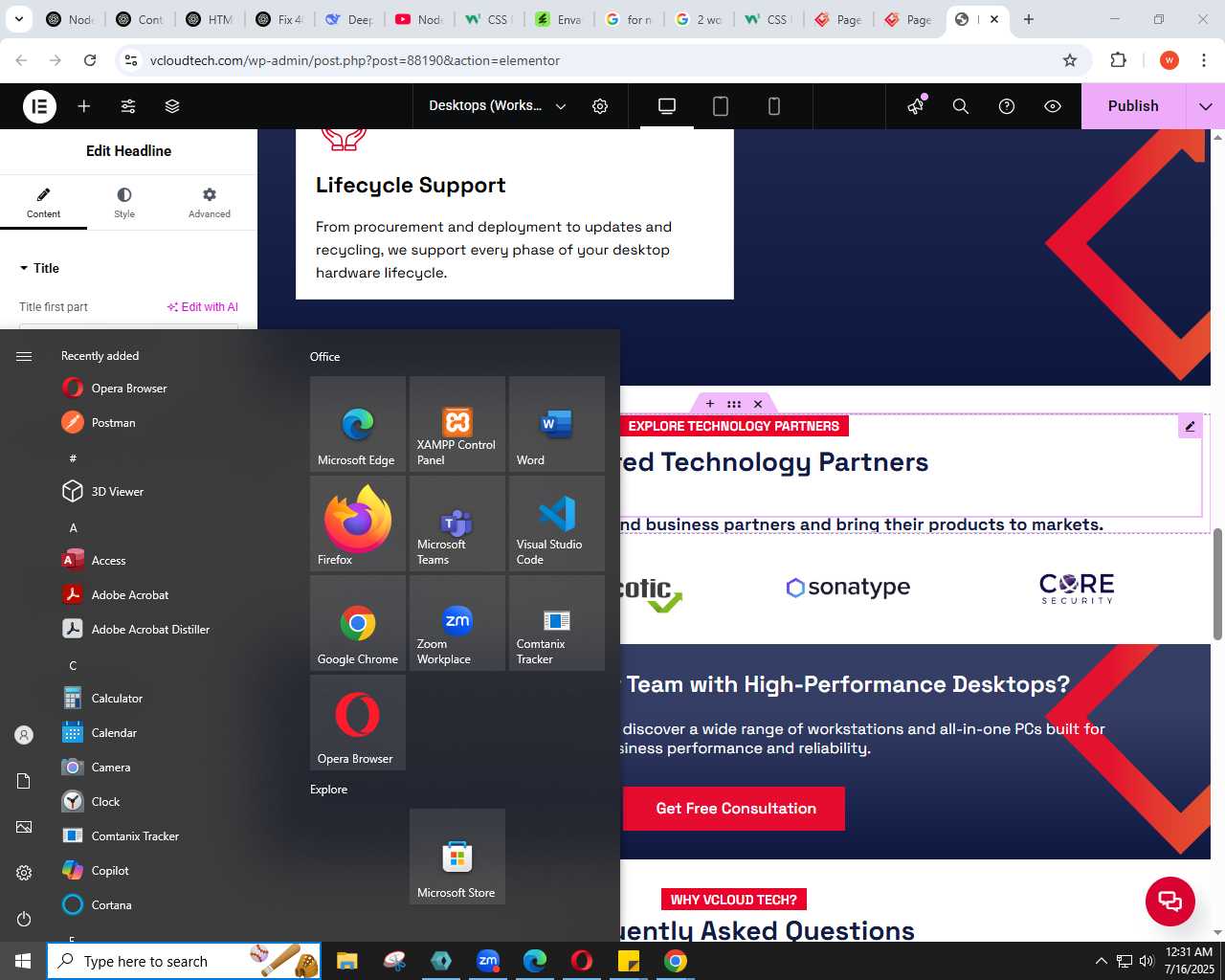
Task: Switch to desktop responsive view
Action: point(667,106)
